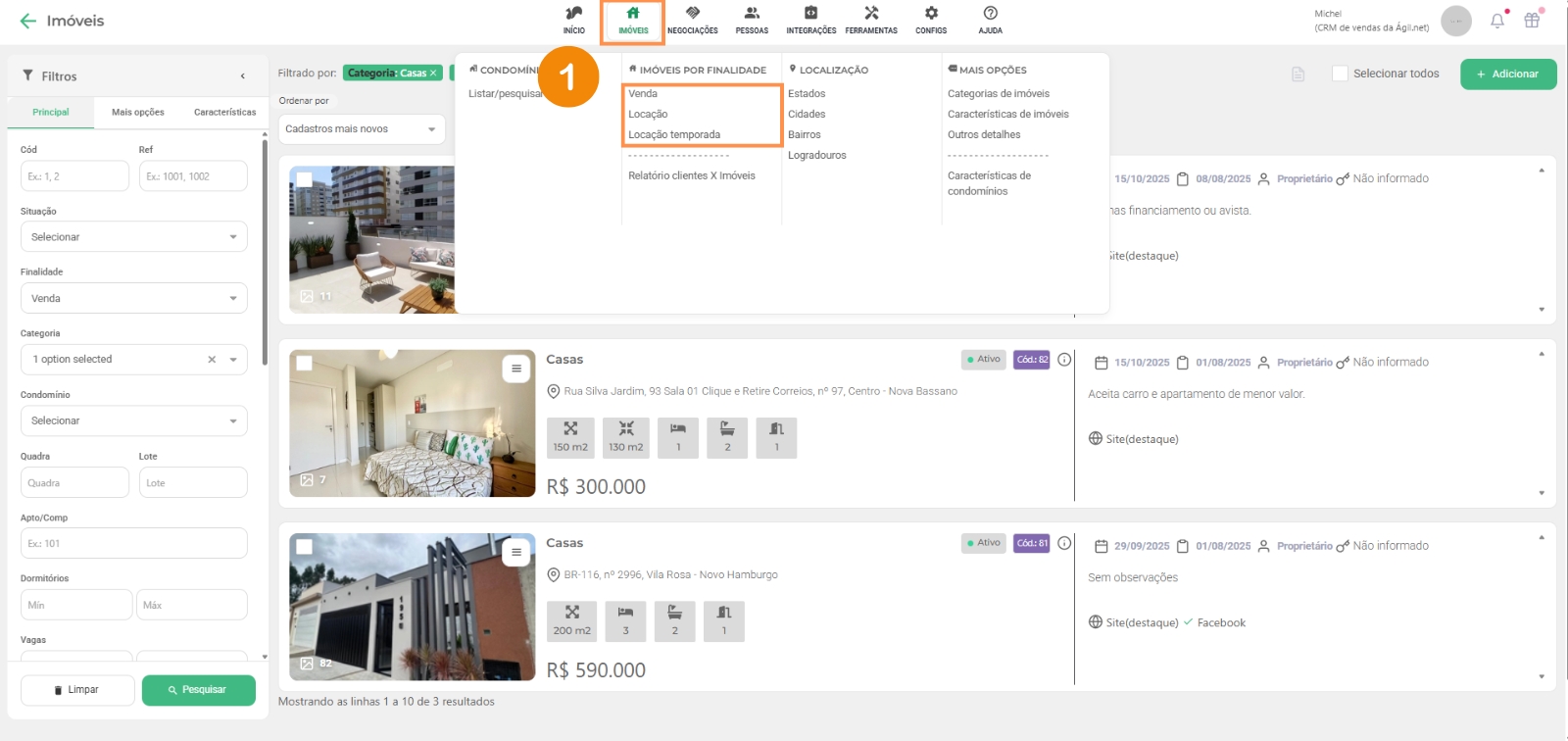Click the Pesquisar search button

tap(198, 690)
